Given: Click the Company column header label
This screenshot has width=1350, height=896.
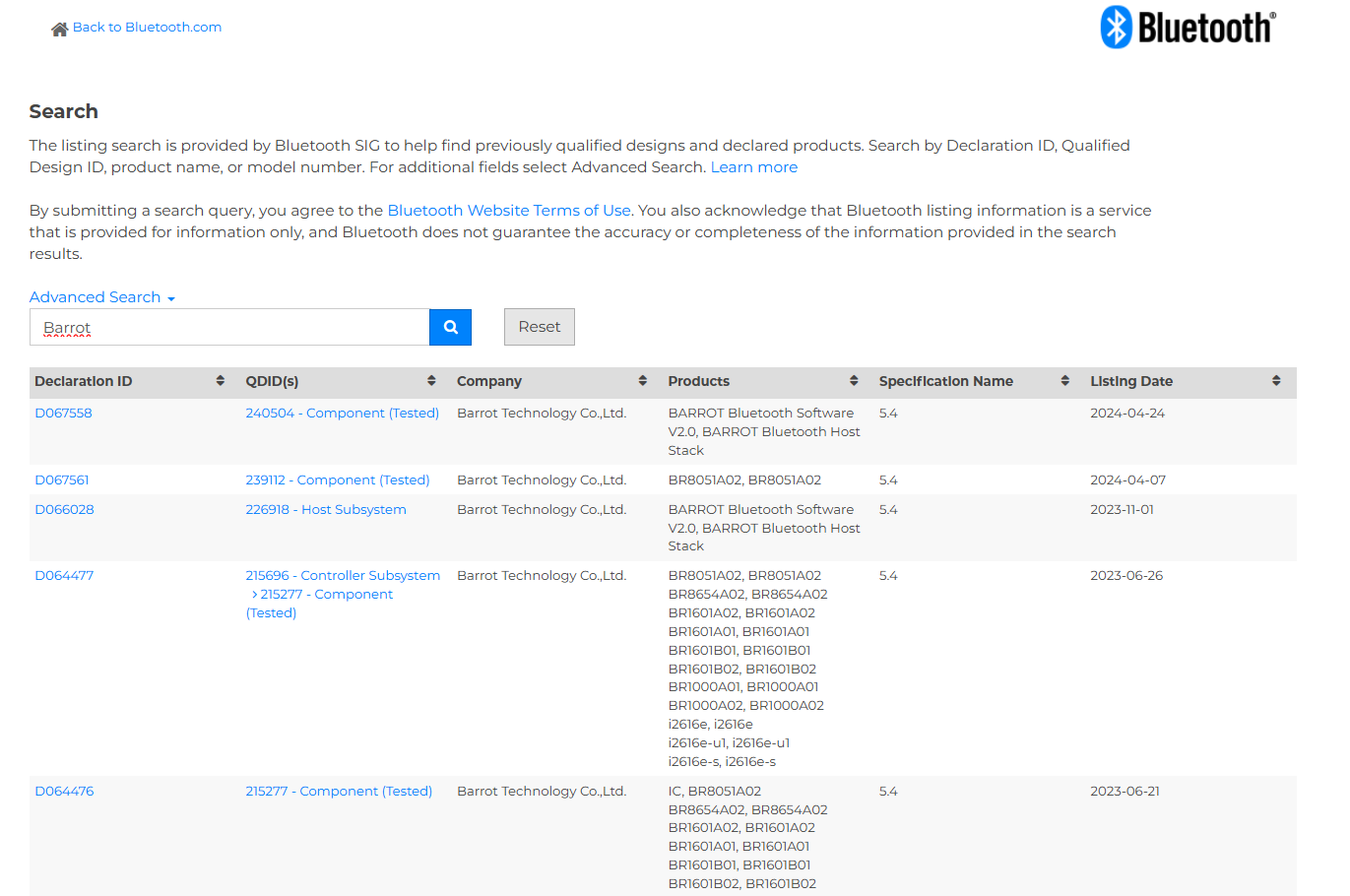Looking at the screenshot, I should tap(489, 381).
